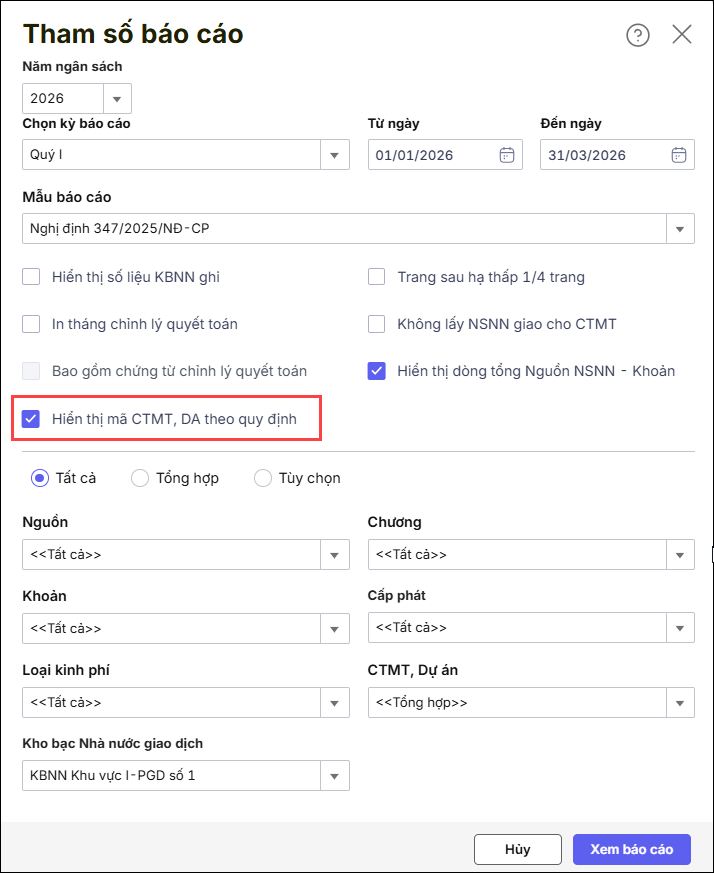Open the CTMT, Dự án dropdown

680,702
